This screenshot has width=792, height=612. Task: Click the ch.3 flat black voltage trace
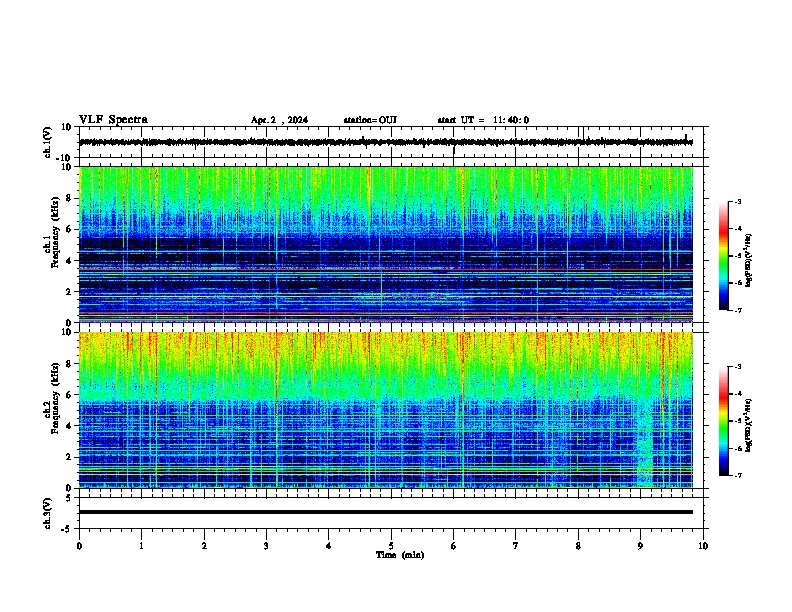[x=386, y=512]
